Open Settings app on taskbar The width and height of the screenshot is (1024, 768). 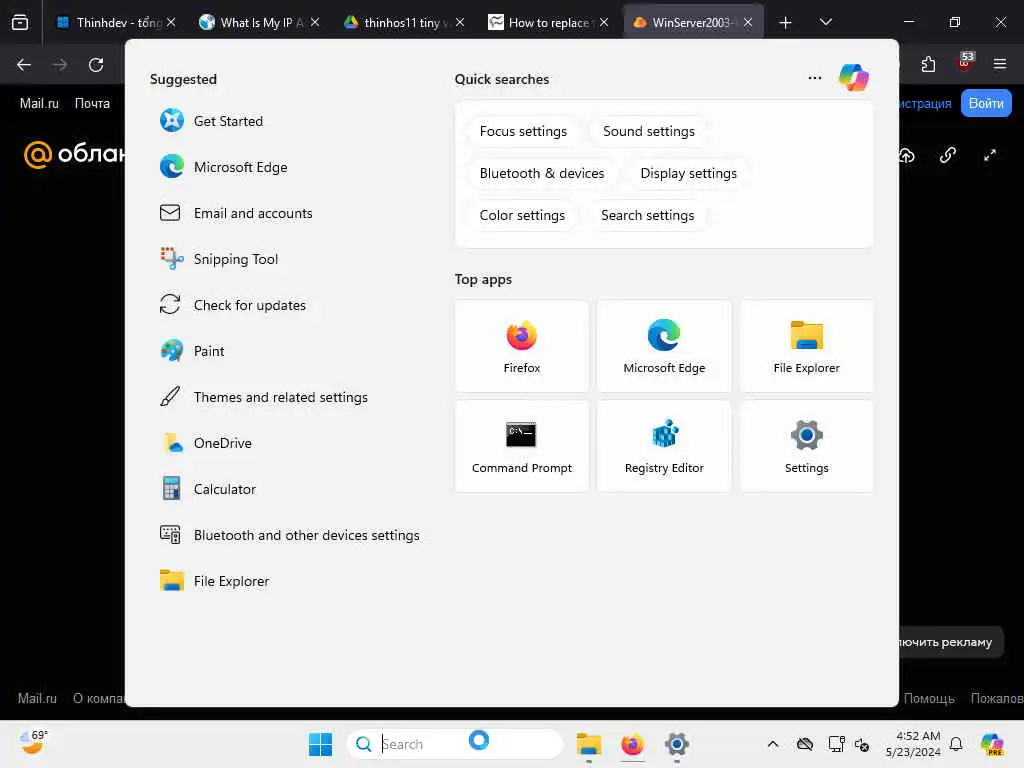pos(677,744)
